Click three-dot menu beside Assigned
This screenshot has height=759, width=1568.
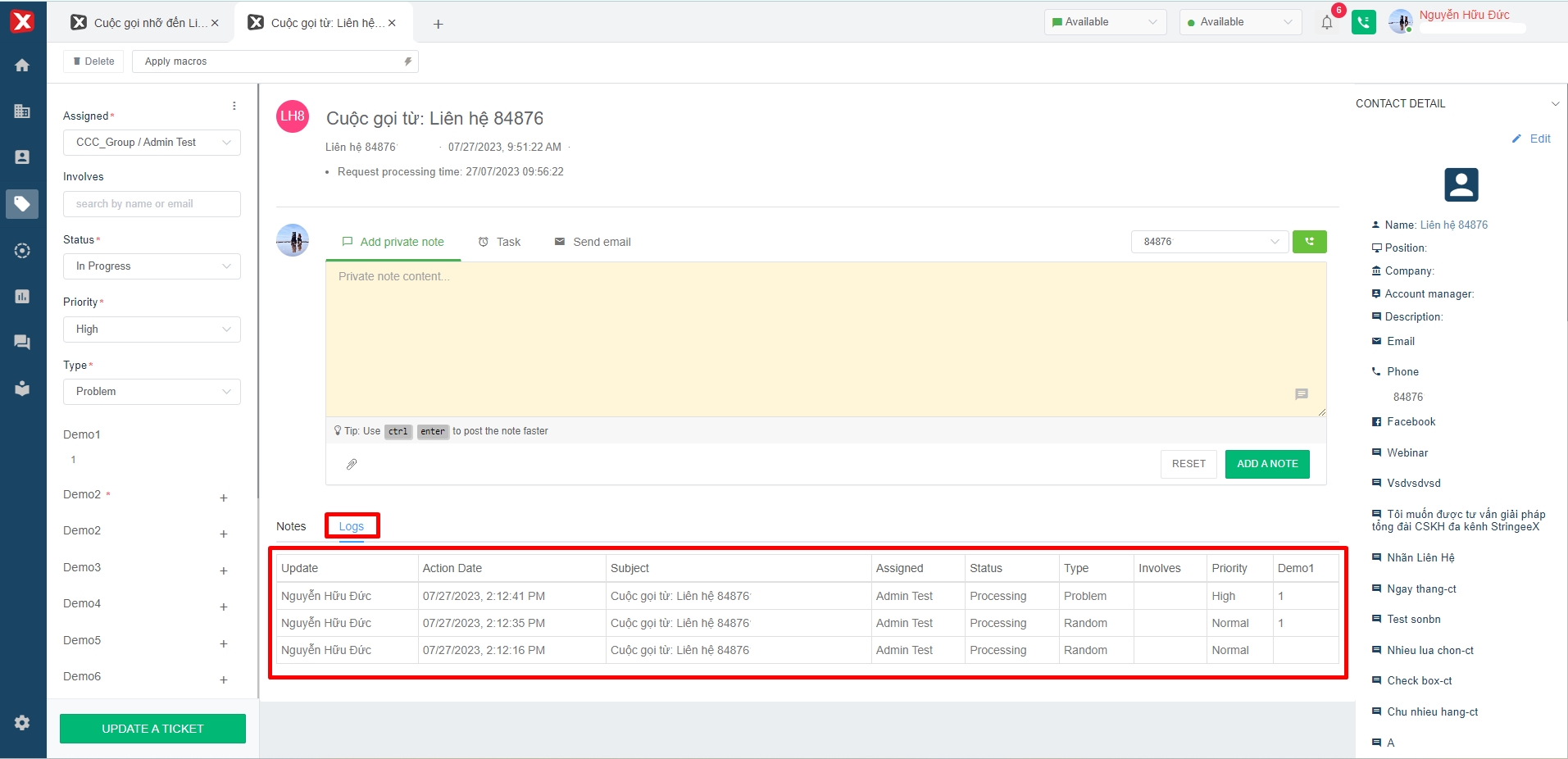234,106
